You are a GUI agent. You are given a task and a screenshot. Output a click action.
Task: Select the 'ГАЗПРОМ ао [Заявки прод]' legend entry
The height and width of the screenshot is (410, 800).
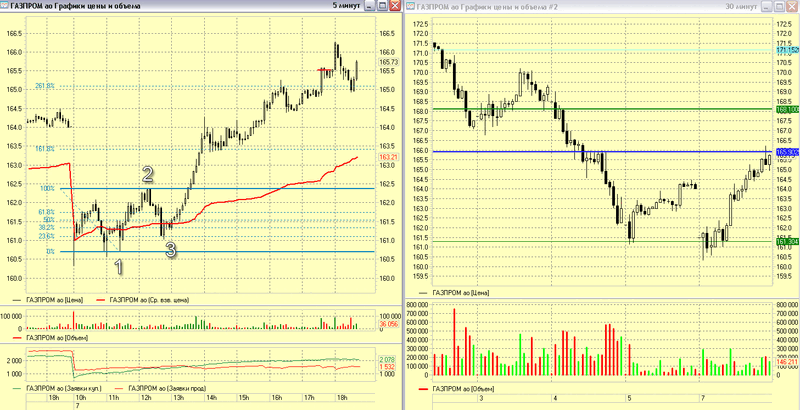(167, 389)
